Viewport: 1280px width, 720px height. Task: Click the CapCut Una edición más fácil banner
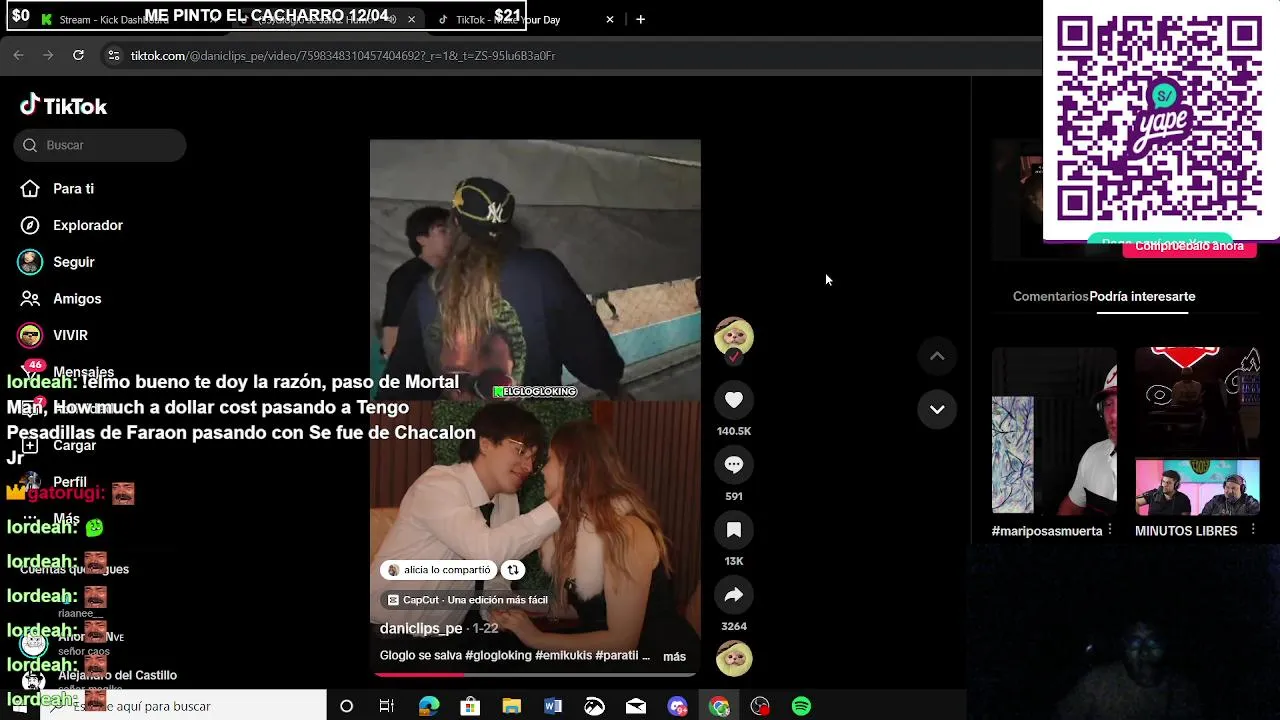467,600
